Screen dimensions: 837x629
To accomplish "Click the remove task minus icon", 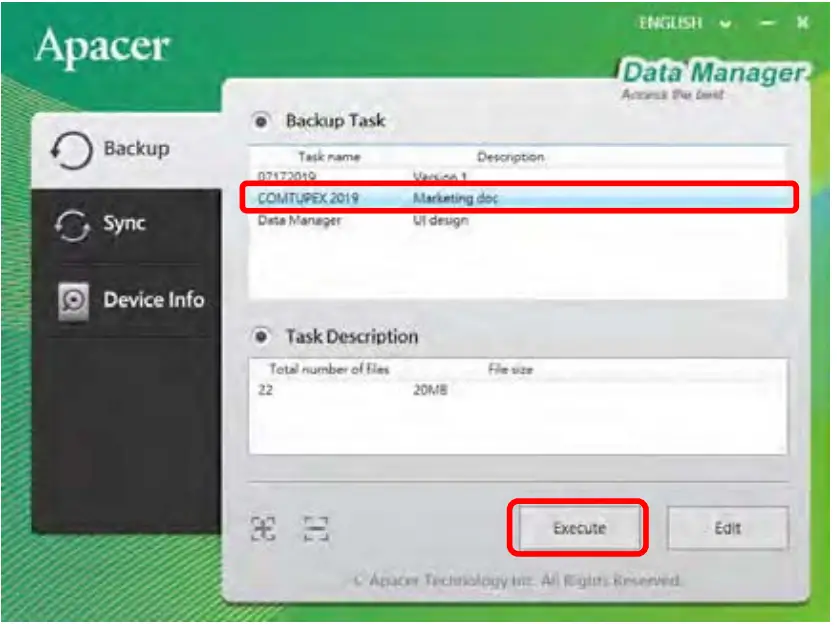I will (315, 529).
